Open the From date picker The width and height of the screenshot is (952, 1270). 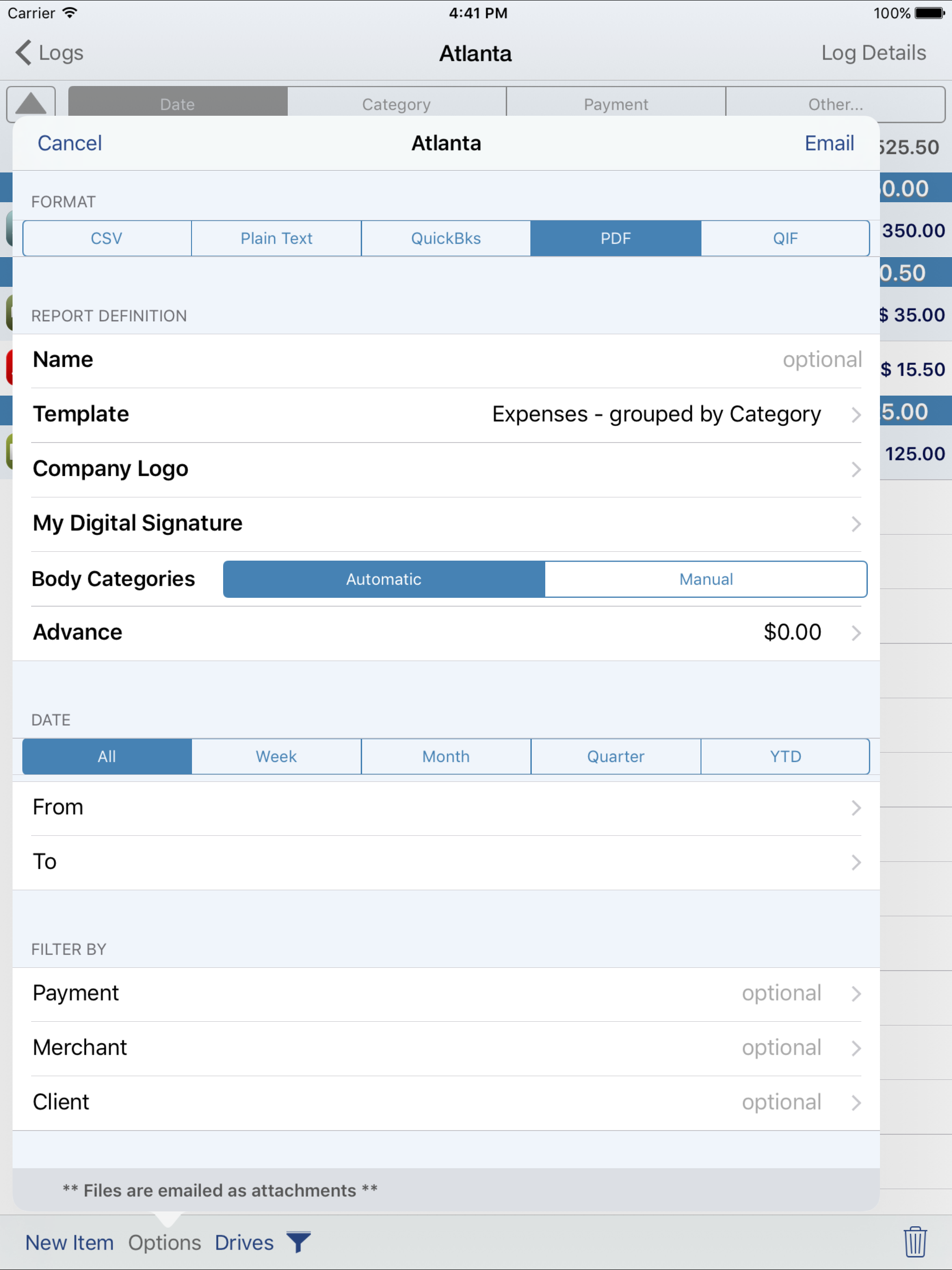point(446,806)
